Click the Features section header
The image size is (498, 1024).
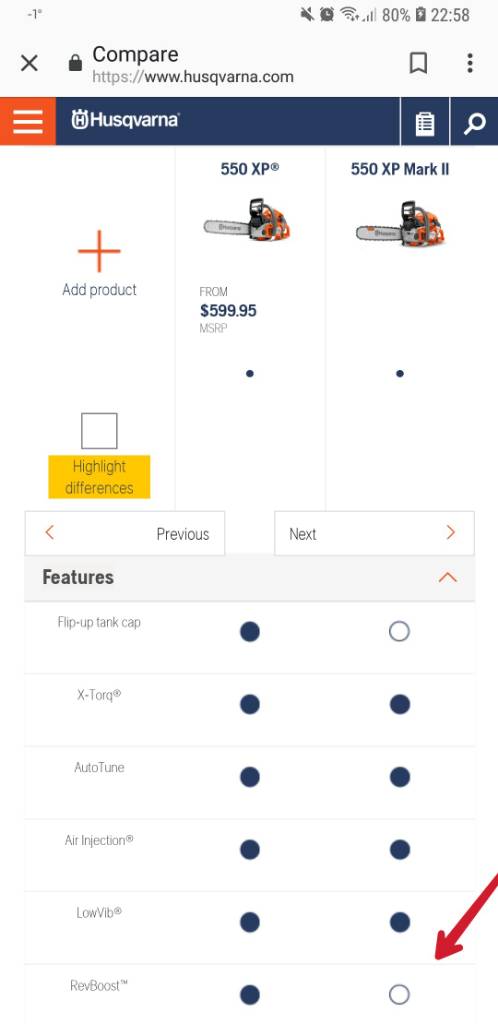(x=250, y=577)
